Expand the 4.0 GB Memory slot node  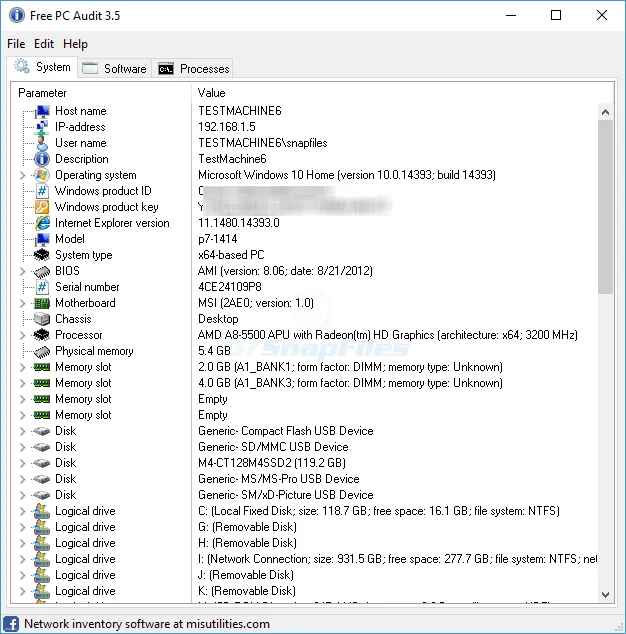[x=23, y=383]
